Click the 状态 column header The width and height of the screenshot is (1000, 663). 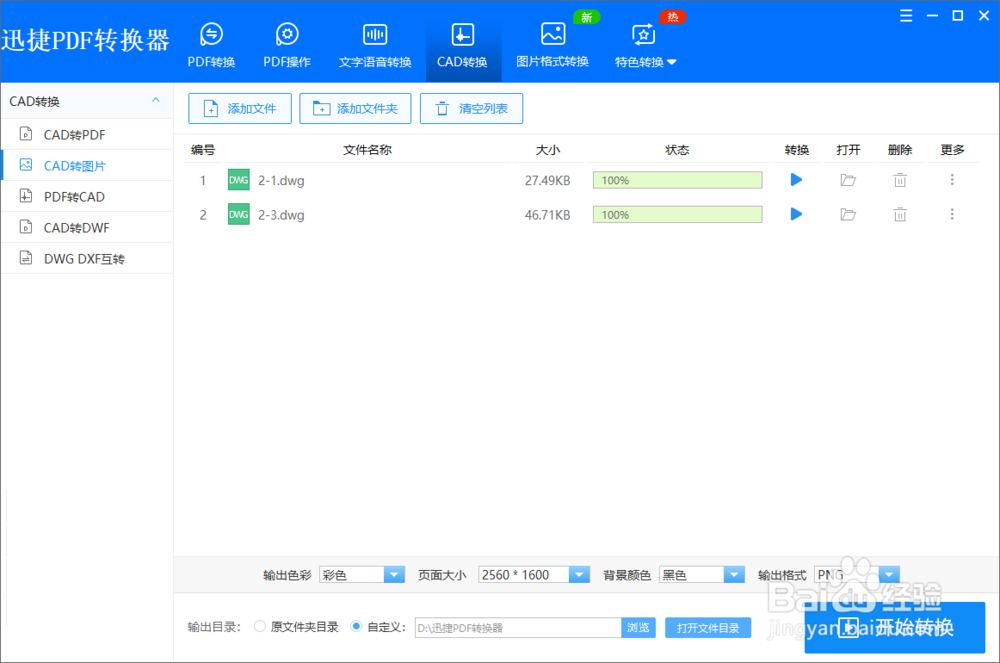[677, 150]
